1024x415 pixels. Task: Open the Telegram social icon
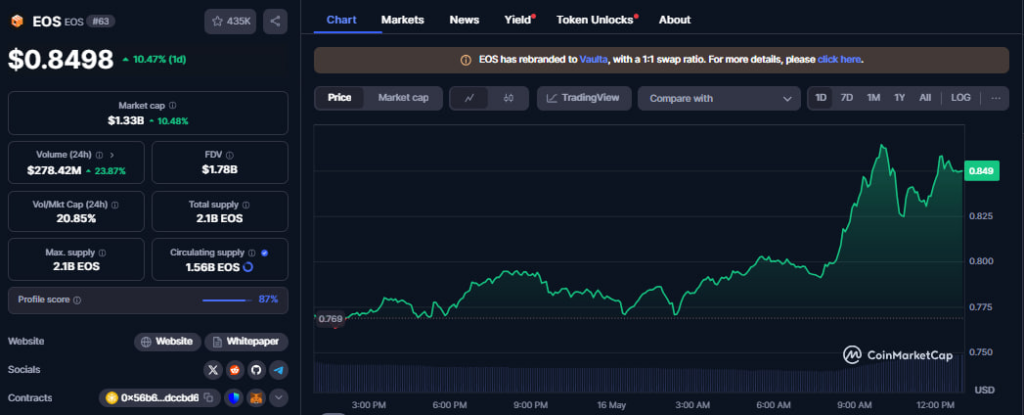point(278,370)
